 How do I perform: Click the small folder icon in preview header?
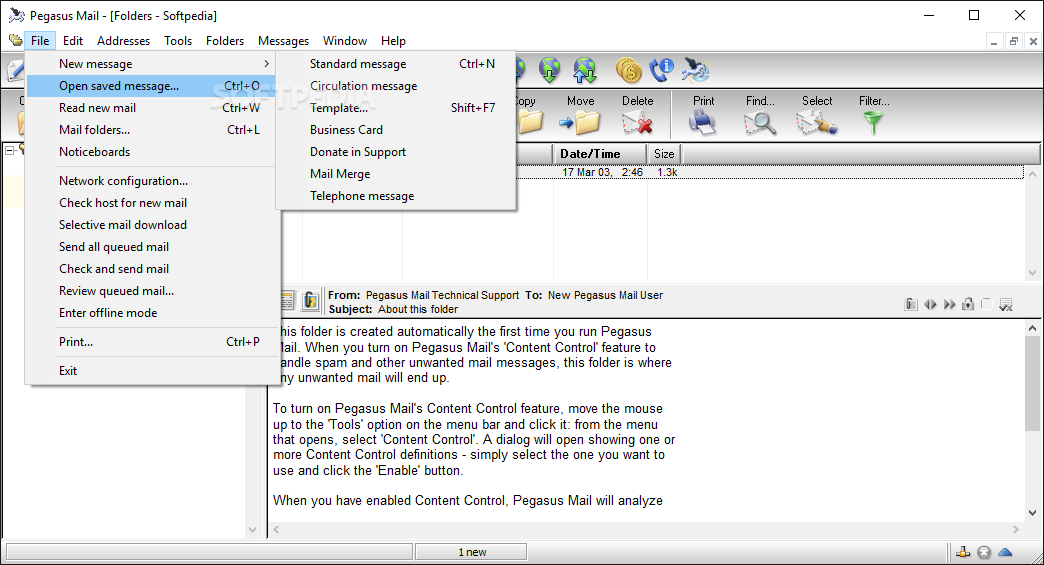point(912,304)
